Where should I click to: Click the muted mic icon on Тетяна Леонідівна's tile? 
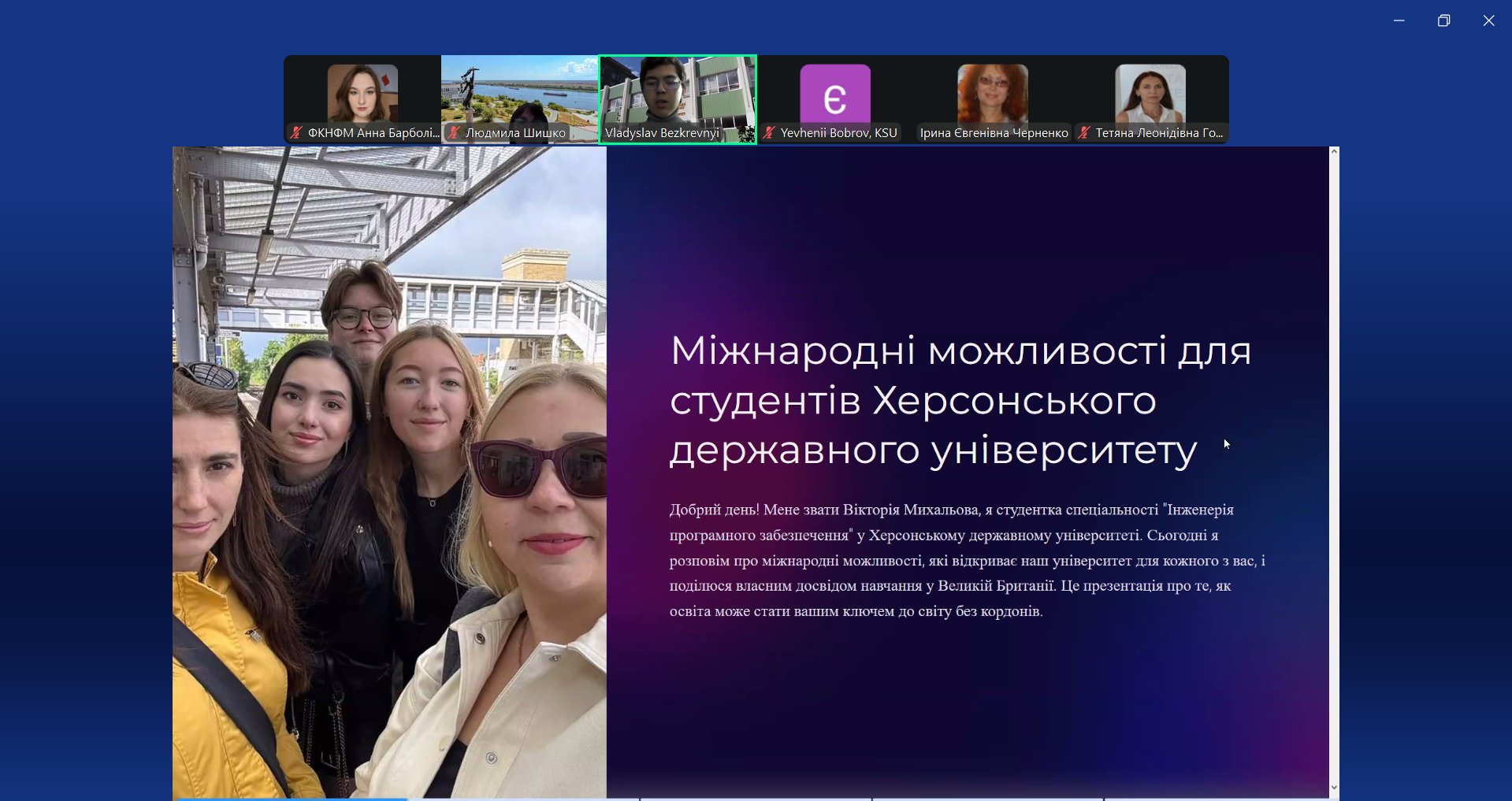tap(1083, 132)
